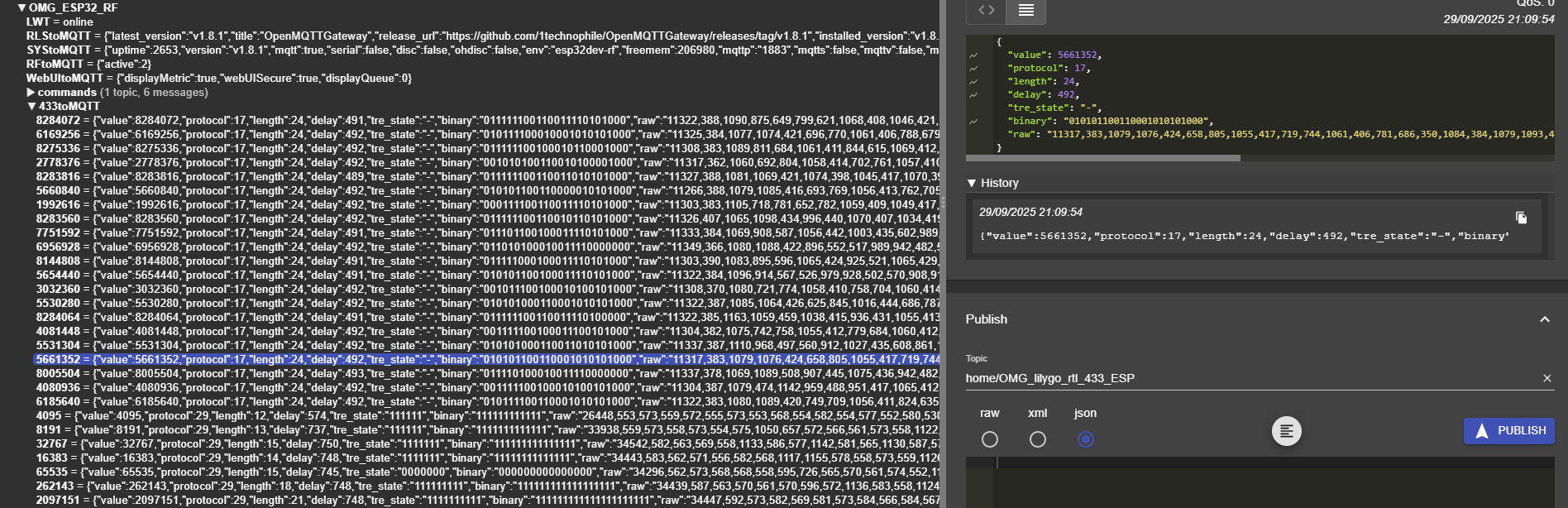This screenshot has height=508, width=1568.
Task: Open chart for the "value" field
Action: pos(973,55)
